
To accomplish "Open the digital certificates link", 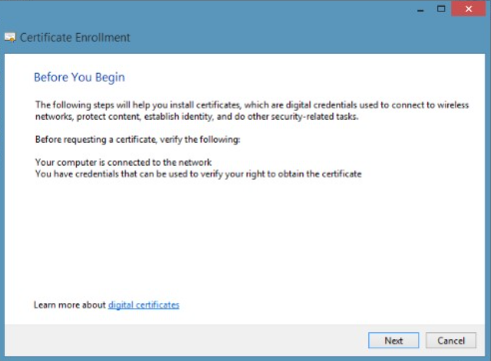I will click(x=144, y=305).
